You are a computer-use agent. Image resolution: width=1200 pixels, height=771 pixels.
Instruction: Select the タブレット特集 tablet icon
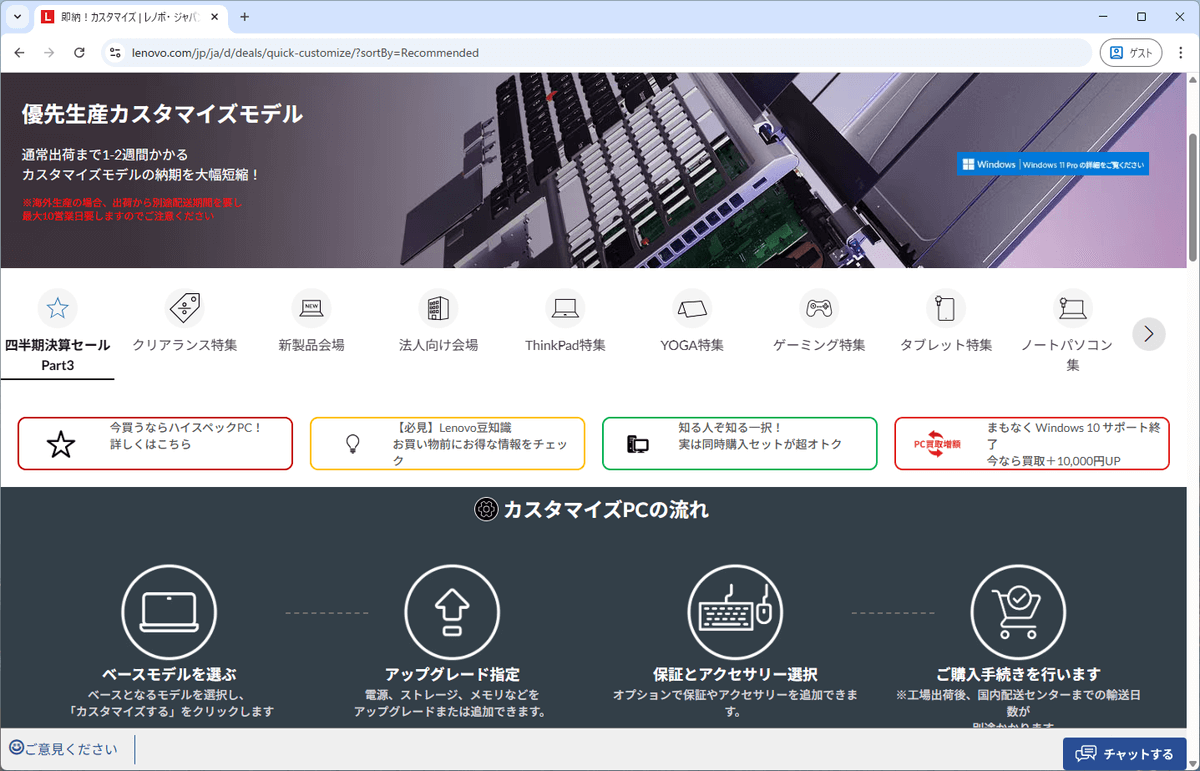click(945, 308)
